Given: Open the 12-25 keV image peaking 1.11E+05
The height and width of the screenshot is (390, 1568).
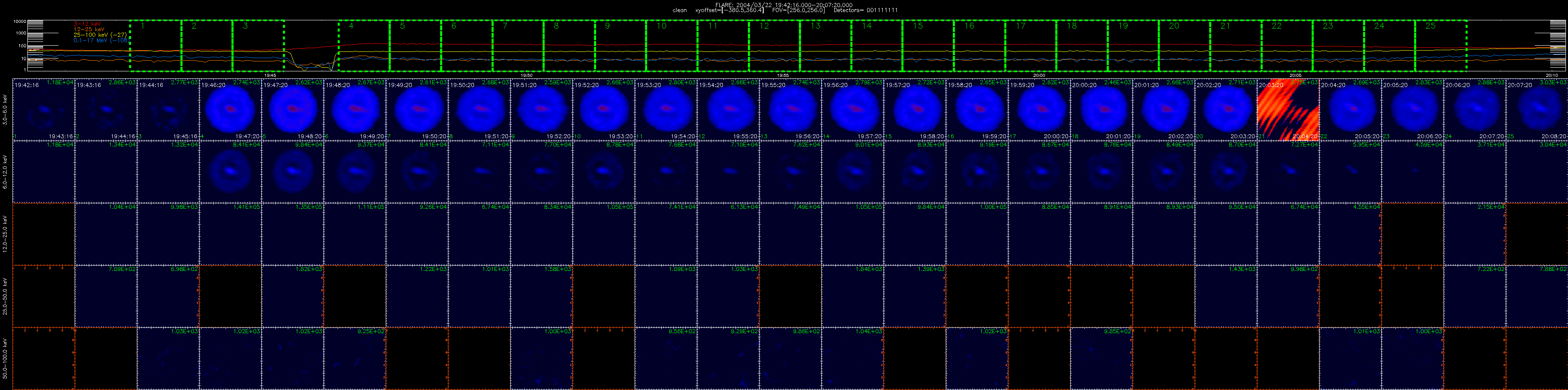Looking at the screenshot, I should (x=355, y=234).
